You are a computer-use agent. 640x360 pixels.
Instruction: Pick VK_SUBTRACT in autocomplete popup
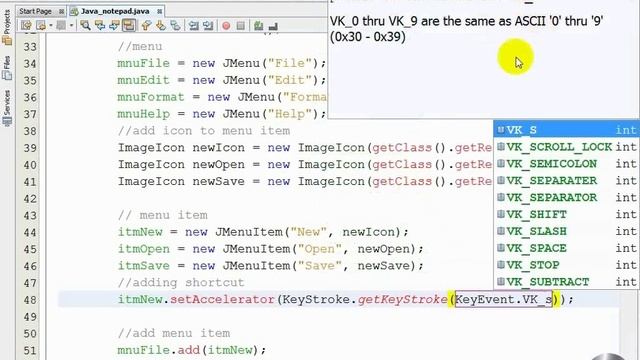(567, 282)
